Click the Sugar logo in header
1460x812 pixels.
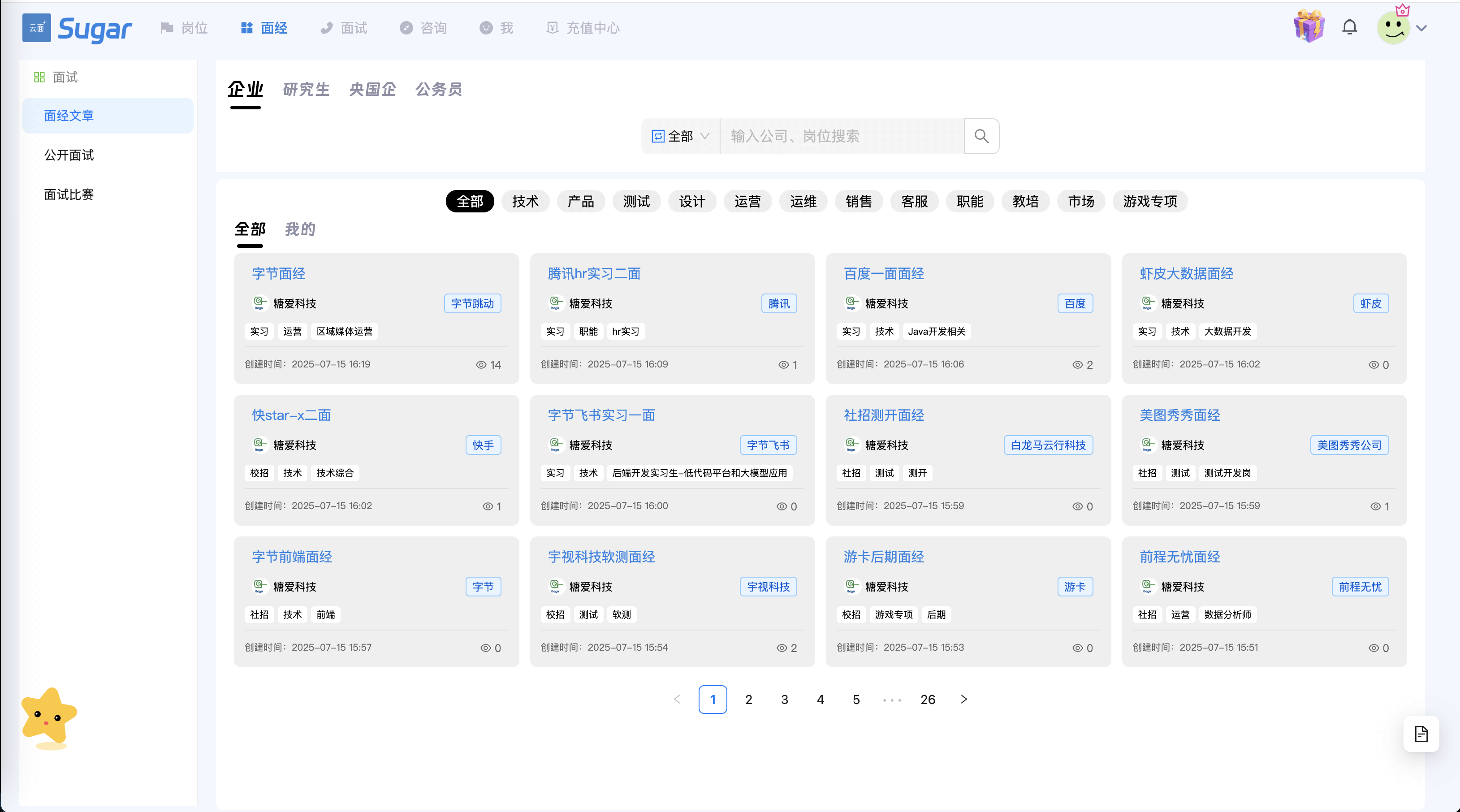click(78, 28)
